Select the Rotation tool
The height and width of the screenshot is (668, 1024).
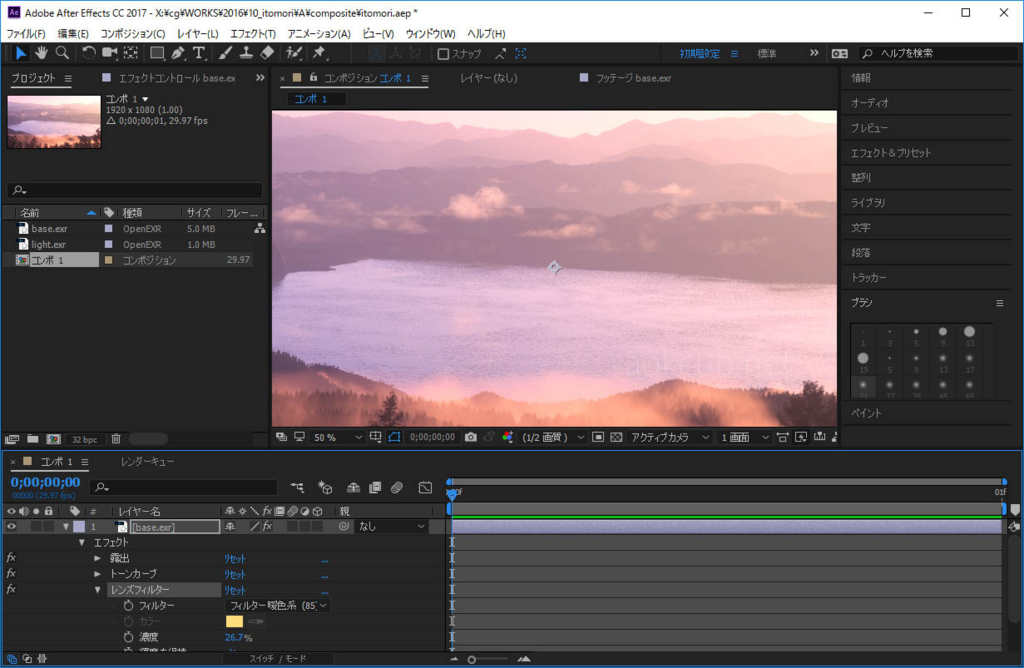[x=88, y=53]
